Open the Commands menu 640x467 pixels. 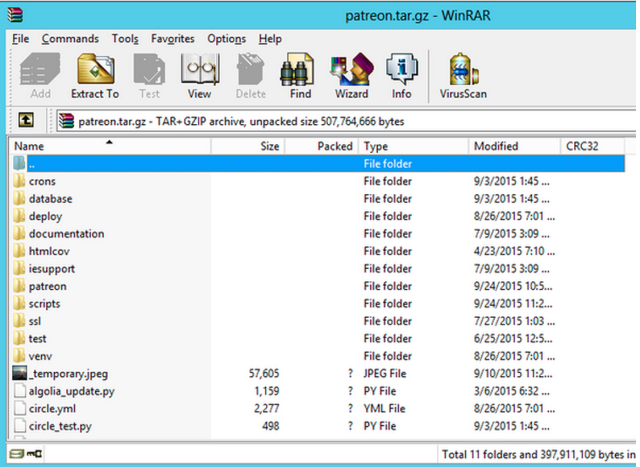coord(70,39)
